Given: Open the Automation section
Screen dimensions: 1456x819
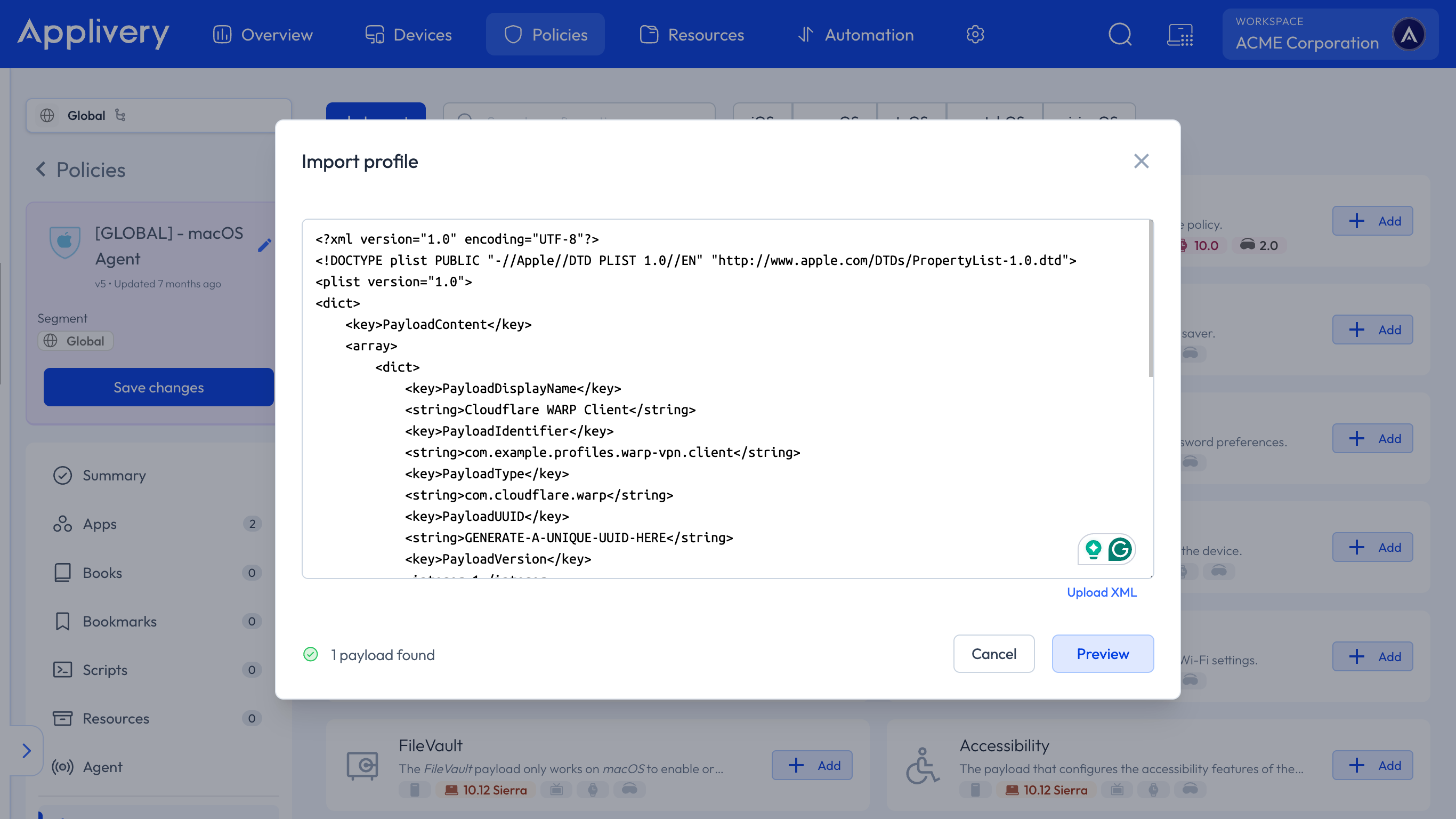Looking at the screenshot, I should (x=855, y=35).
